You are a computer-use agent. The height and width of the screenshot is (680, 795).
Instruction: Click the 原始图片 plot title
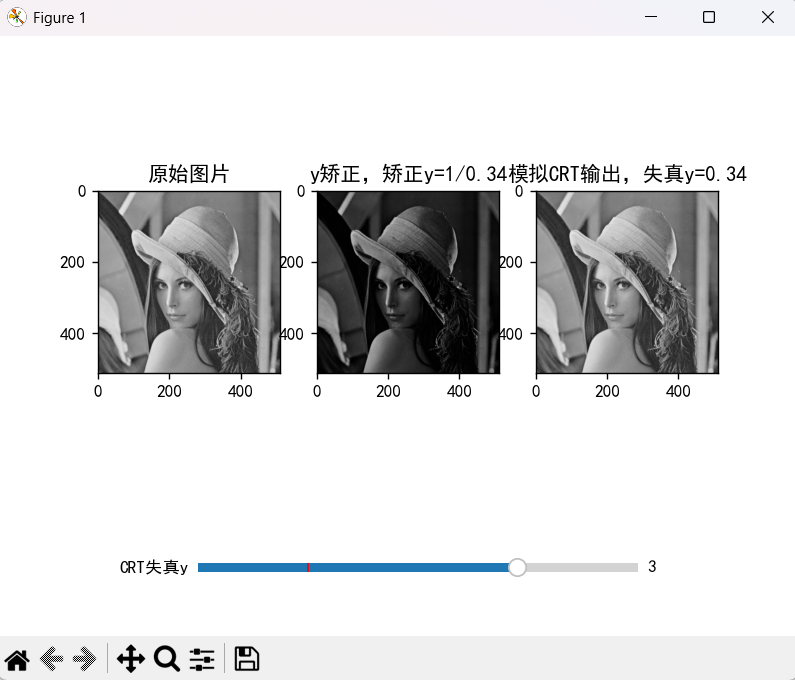[188, 174]
